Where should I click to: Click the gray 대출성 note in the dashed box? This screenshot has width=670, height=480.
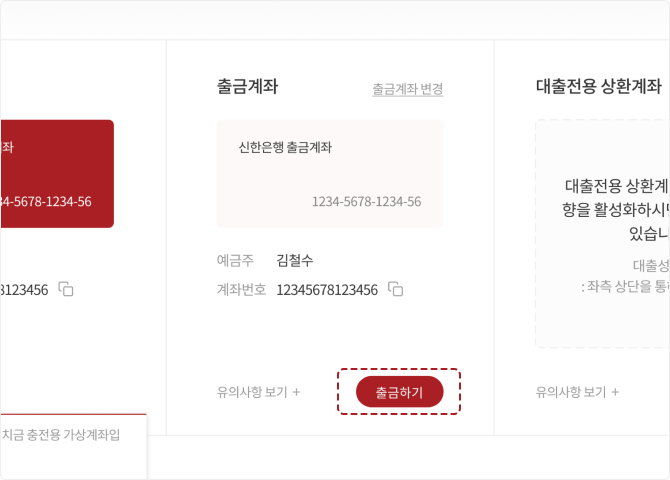click(650, 265)
